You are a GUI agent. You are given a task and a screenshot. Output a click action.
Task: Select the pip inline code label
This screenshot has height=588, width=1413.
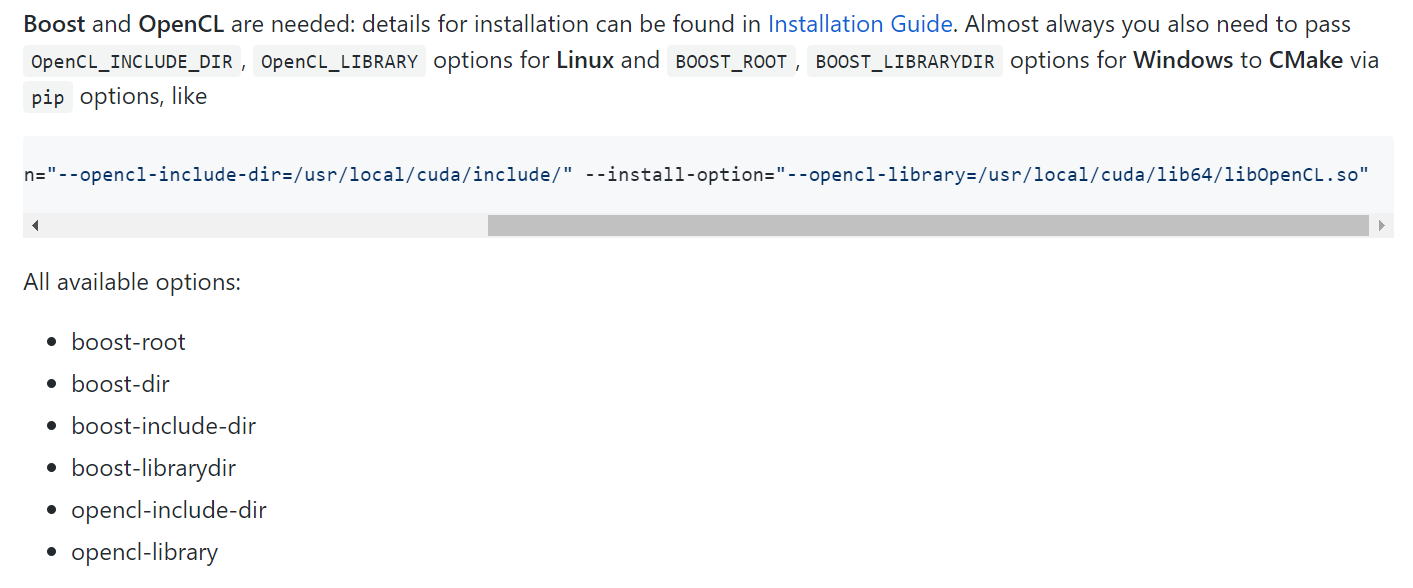47,97
